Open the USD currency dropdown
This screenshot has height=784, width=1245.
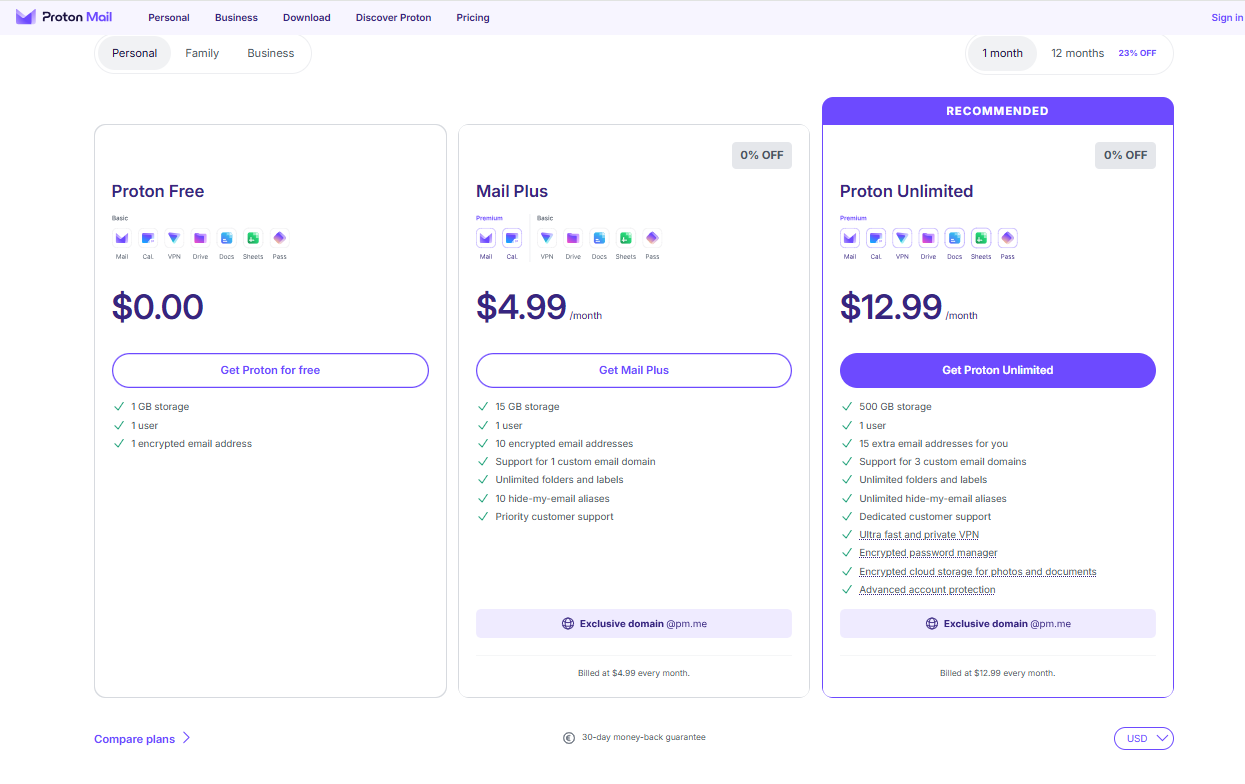pyautogui.click(x=1144, y=738)
